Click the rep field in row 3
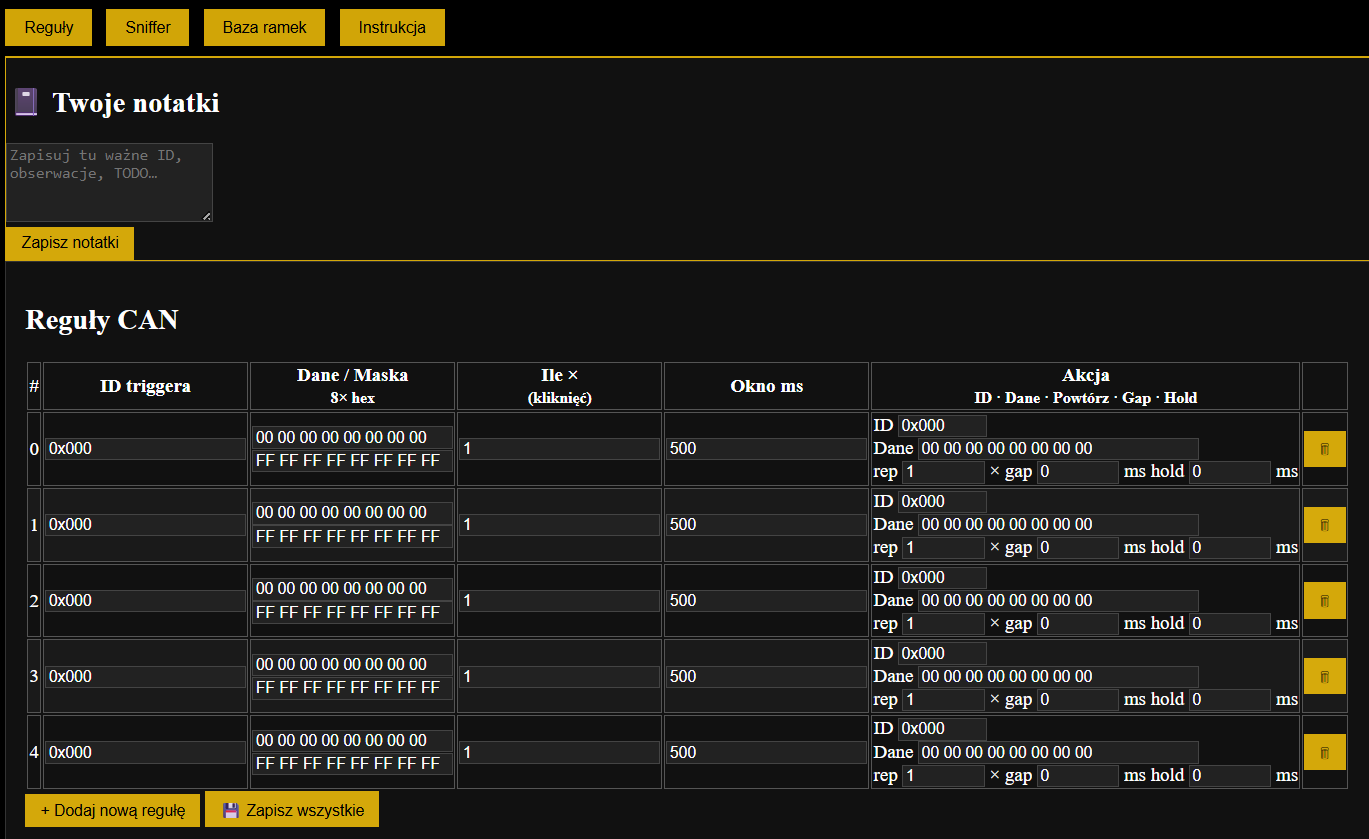 pyautogui.click(x=943, y=700)
